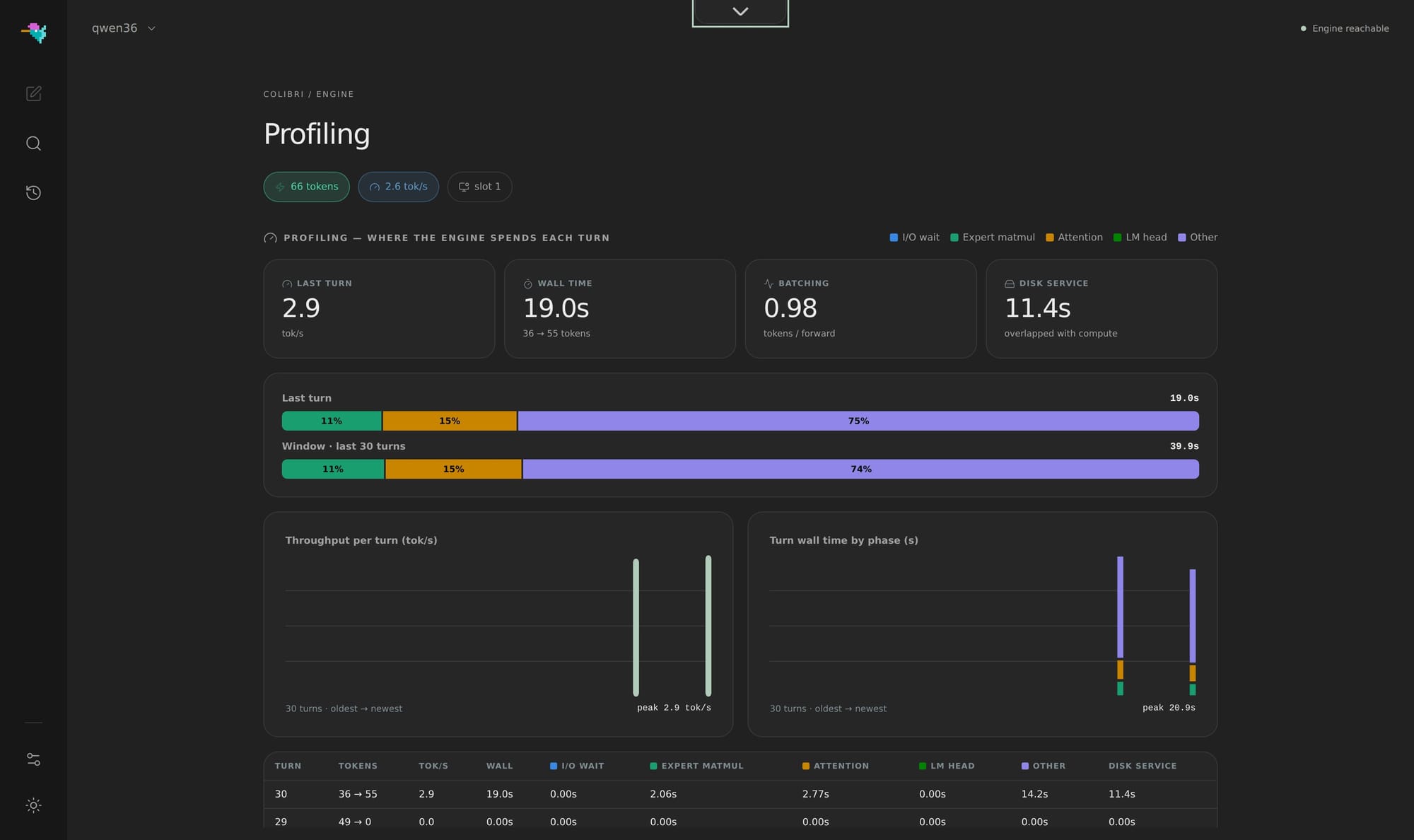1414x840 pixels.
Task: Click the ATTENTION column header
Action: 836,766
